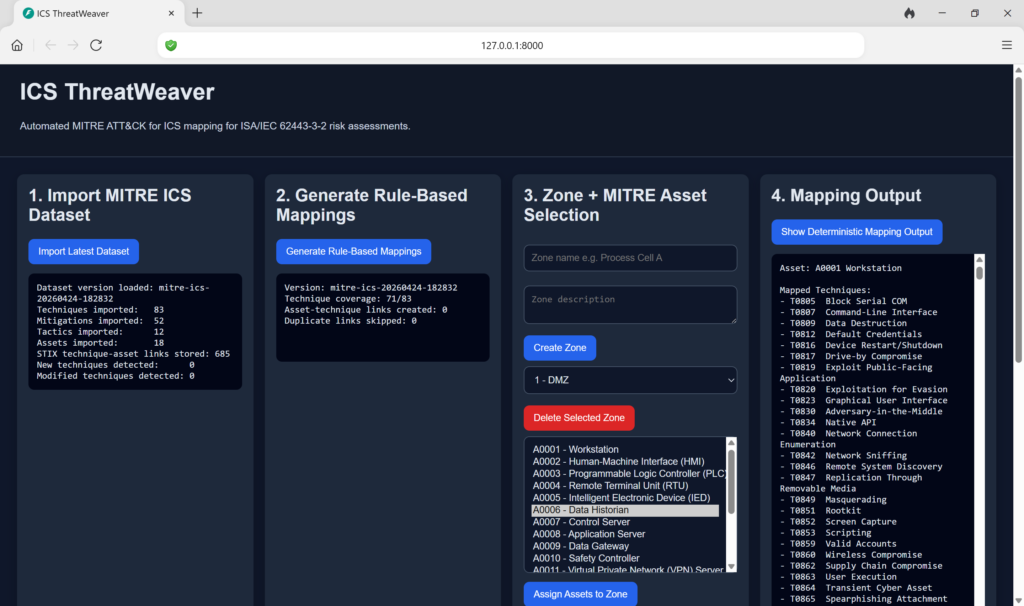This screenshot has height=606, width=1024.
Task: Open the '1 - DMZ' zone dropdown
Action: tap(630, 380)
